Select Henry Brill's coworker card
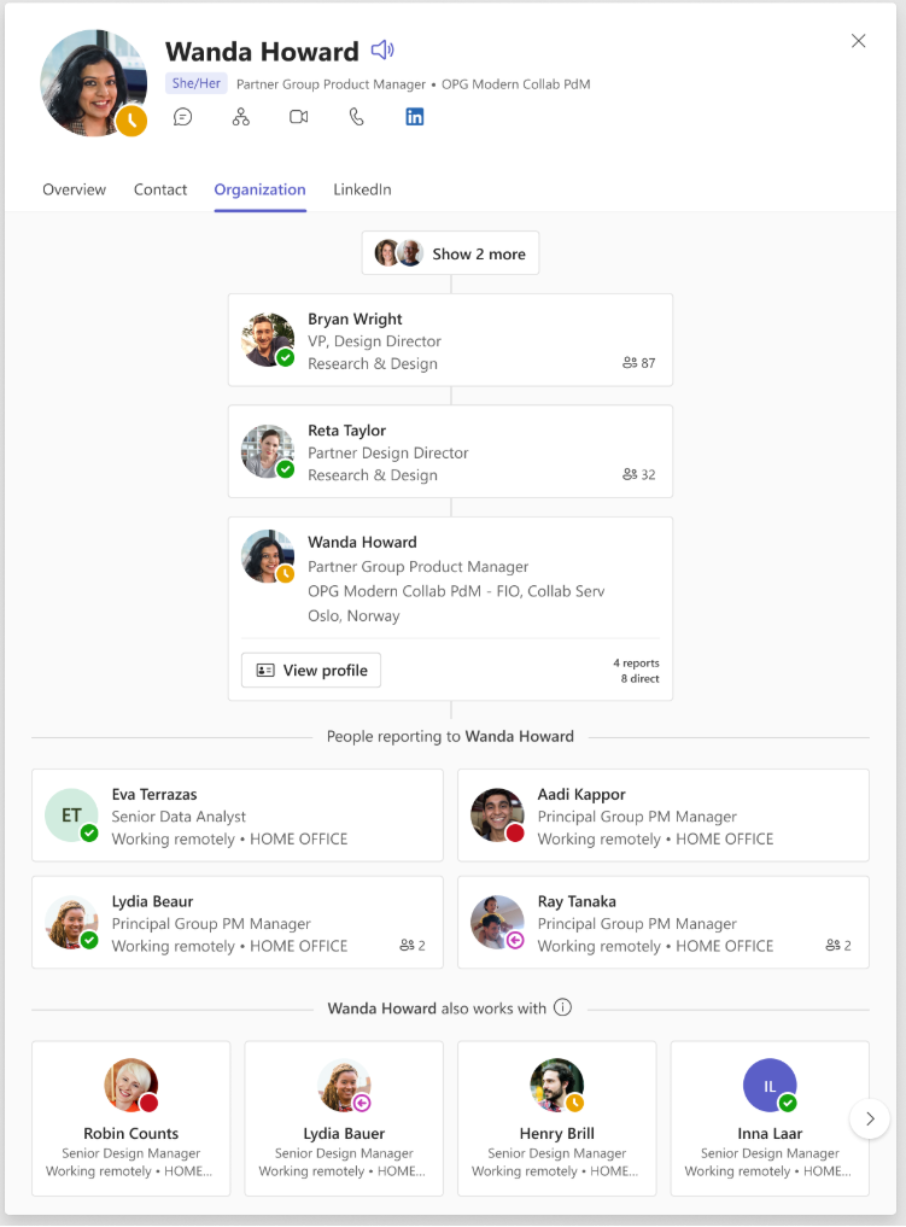This screenshot has width=906, height=1227. pos(557,1118)
